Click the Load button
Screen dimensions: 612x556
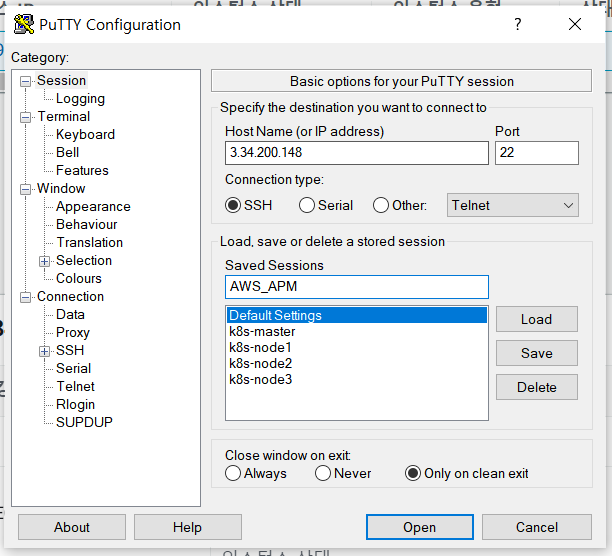coord(537,319)
